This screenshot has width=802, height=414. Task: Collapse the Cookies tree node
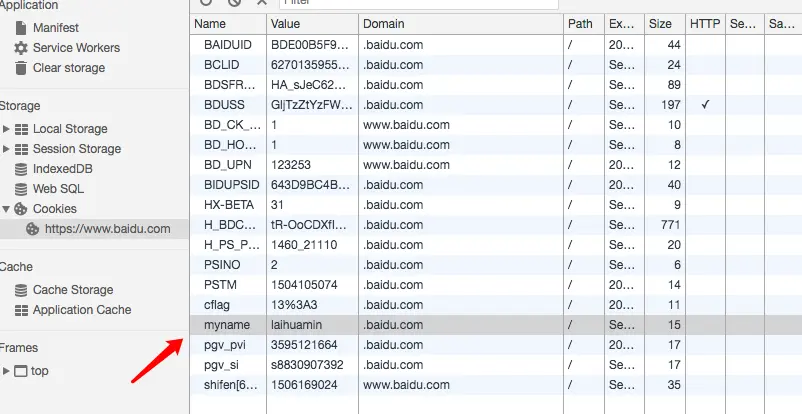(7, 209)
